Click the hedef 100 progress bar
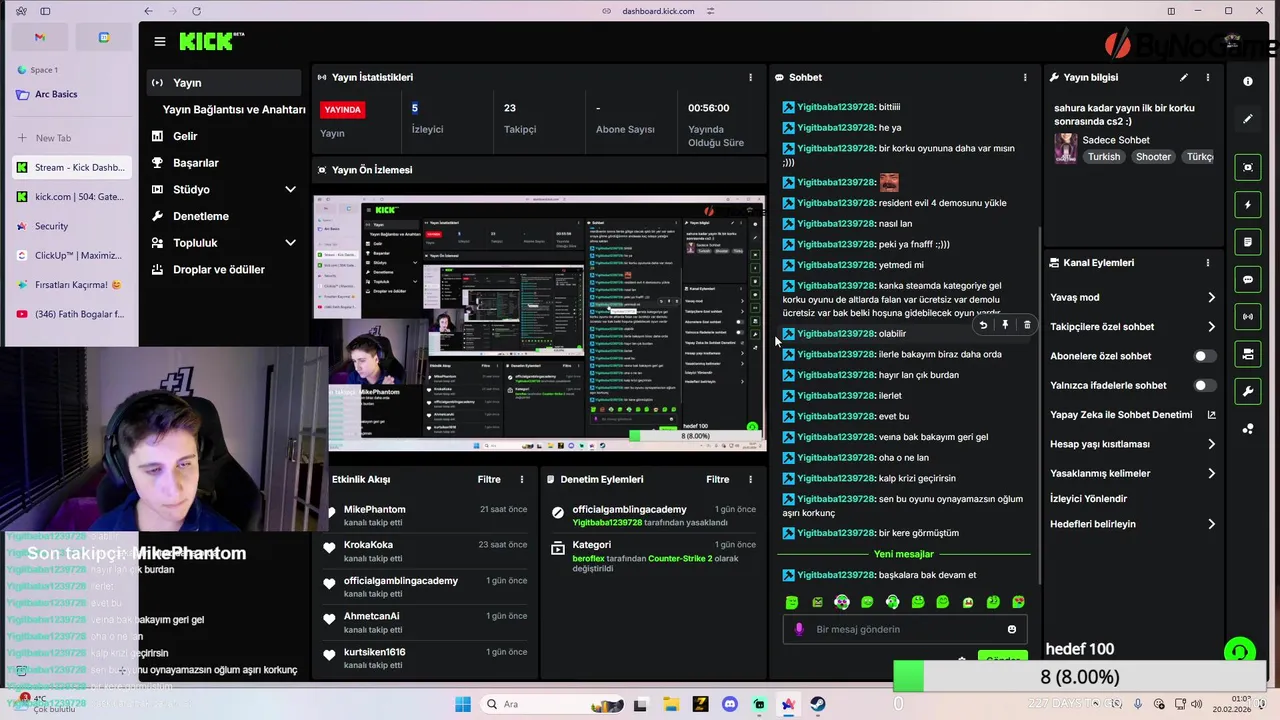Viewport: 1280px width, 720px height. point(1080,677)
